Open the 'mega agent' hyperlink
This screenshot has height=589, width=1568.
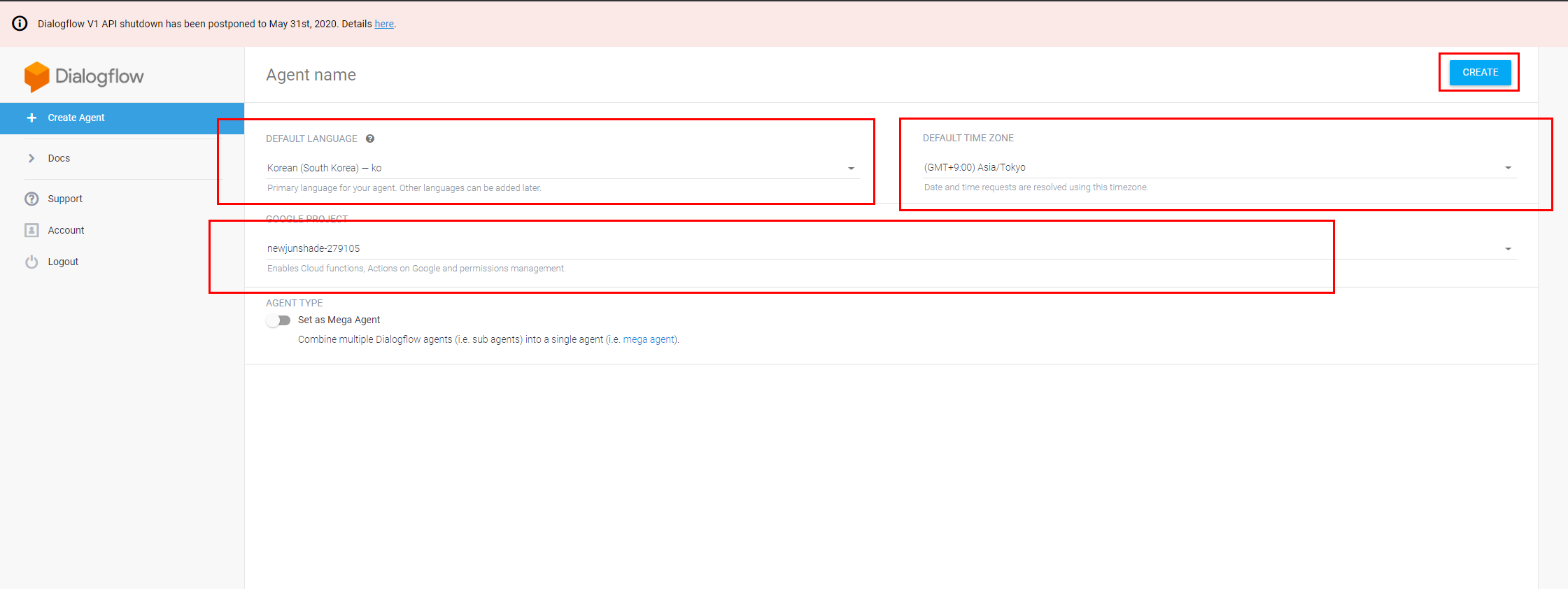click(649, 339)
